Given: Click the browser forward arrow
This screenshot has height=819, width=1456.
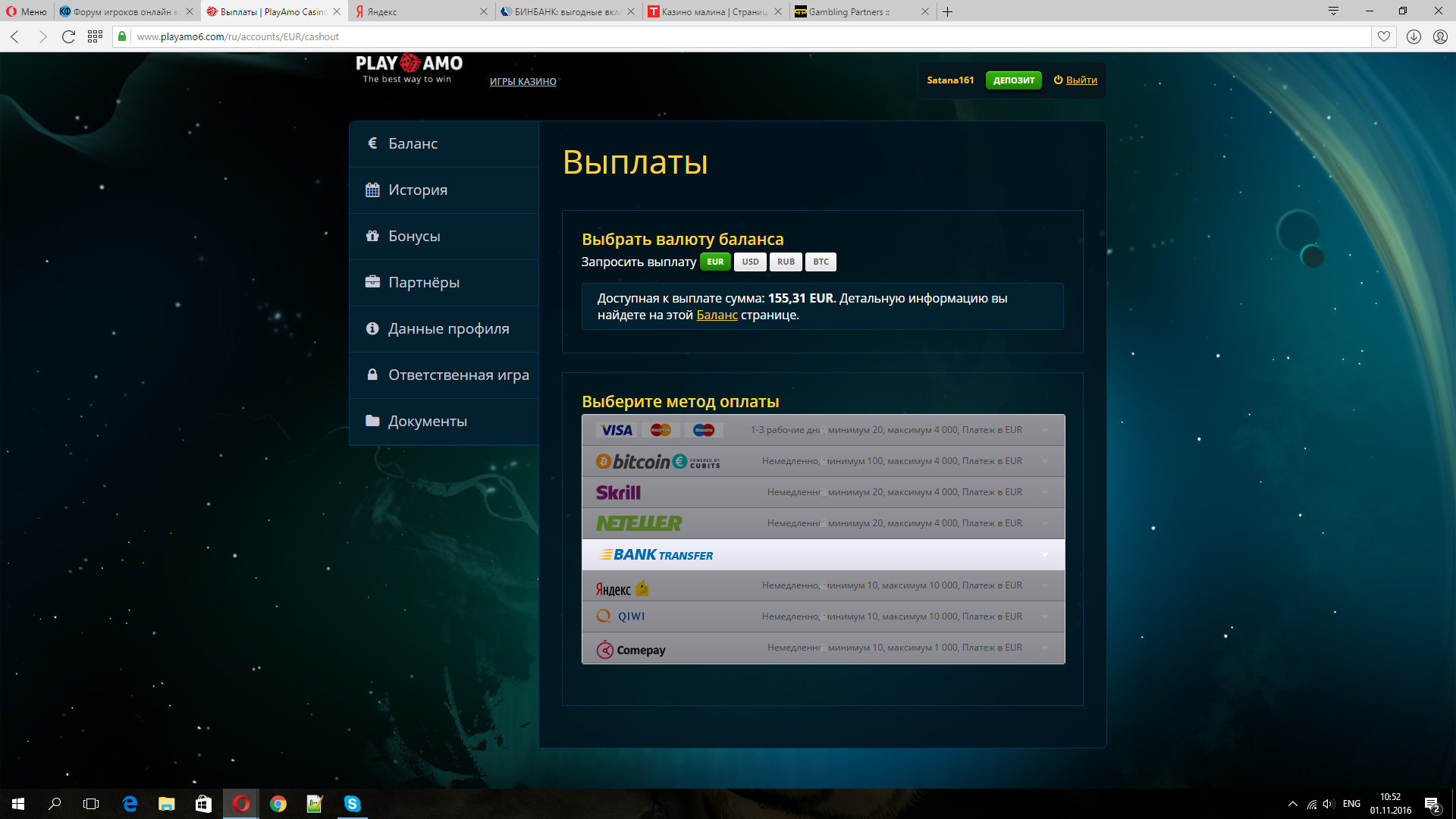Looking at the screenshot, I should (x=42, y=36).
